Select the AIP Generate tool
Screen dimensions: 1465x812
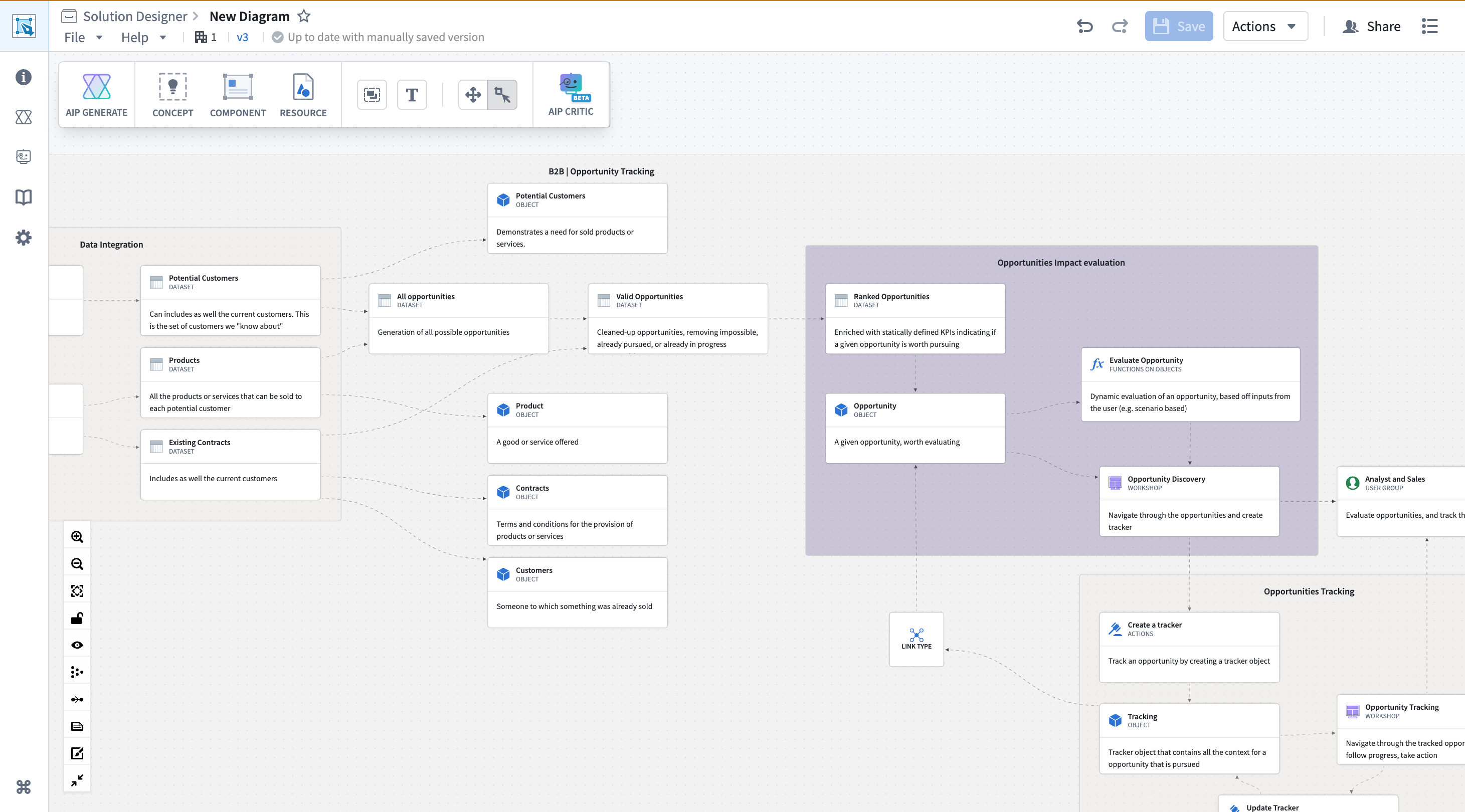pyautogui.click(x=97, y=95)
